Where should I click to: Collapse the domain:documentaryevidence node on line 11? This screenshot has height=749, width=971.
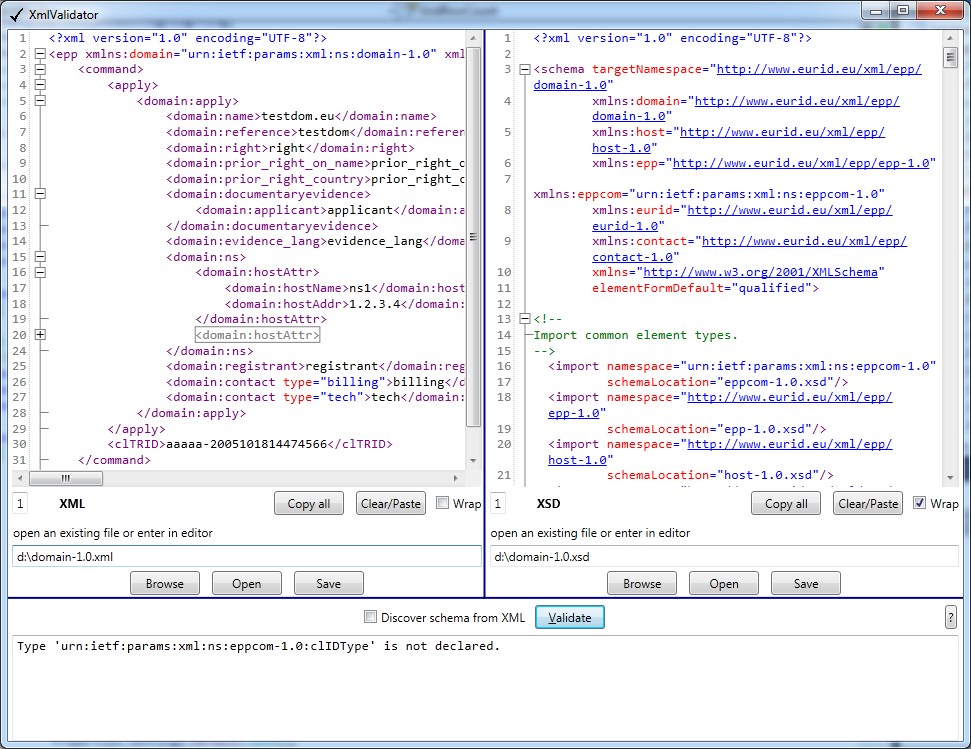pyautogui.click(x=40, y=194)
